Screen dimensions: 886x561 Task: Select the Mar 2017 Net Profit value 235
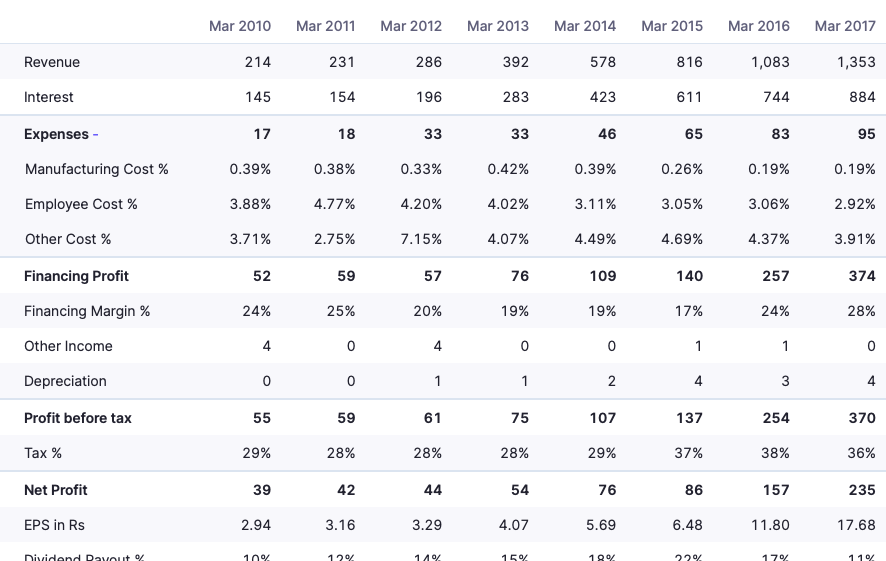coord(862,490)
